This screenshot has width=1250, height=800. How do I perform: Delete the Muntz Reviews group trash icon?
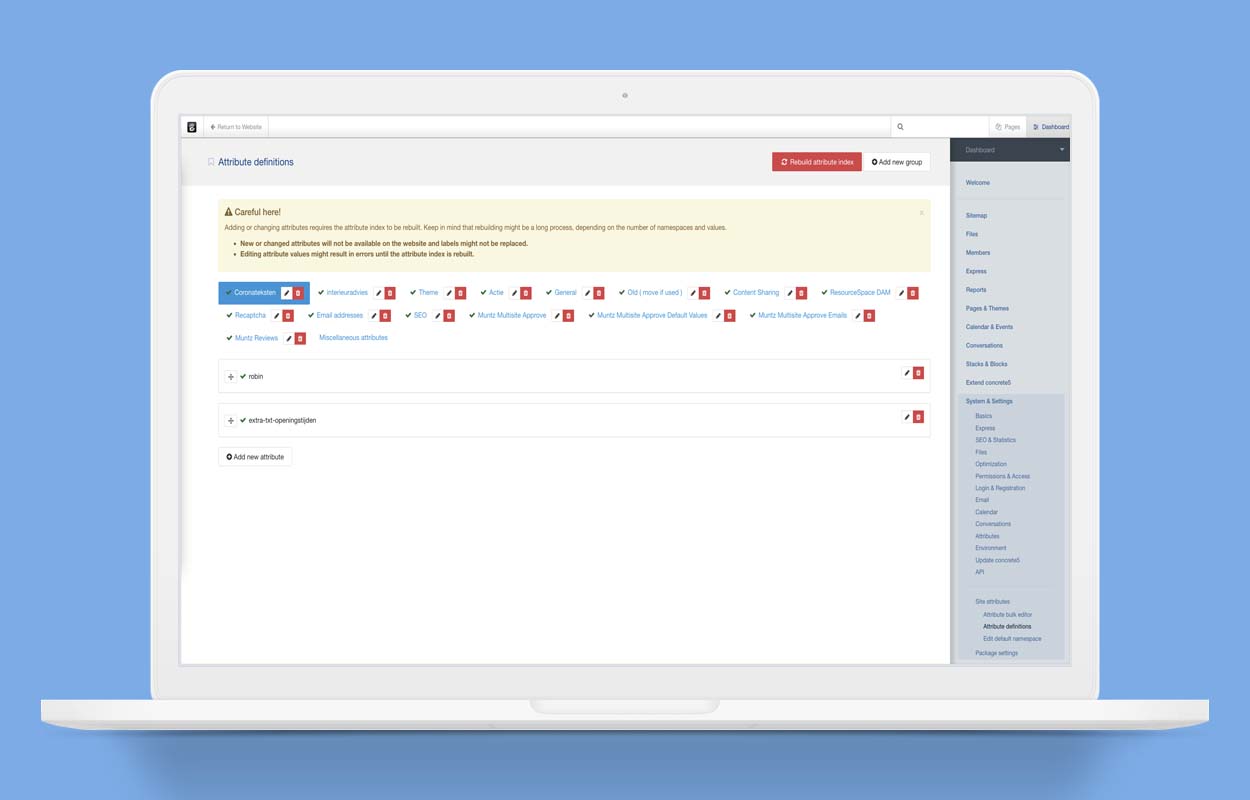300,339
